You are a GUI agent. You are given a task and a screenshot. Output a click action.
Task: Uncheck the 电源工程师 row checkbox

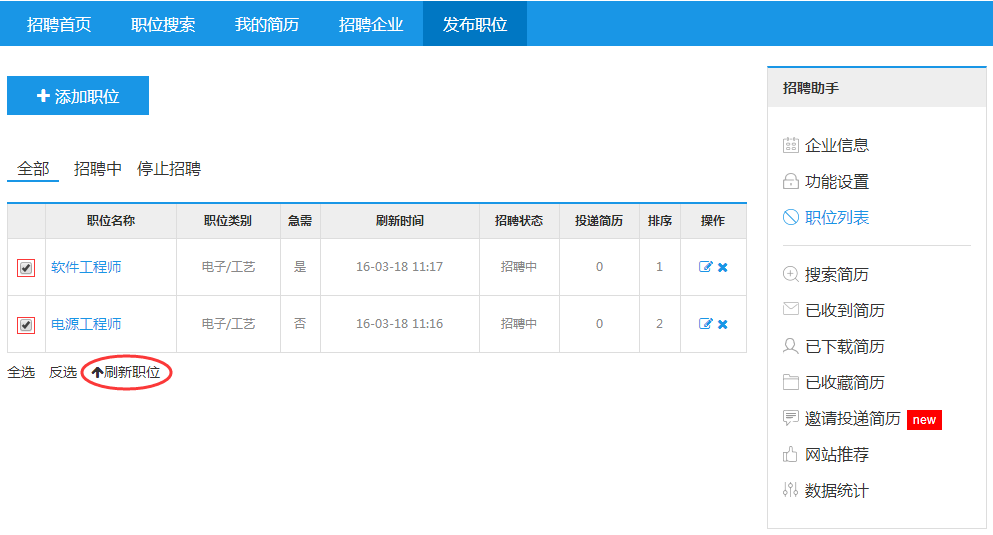click(x=26, y=325)
